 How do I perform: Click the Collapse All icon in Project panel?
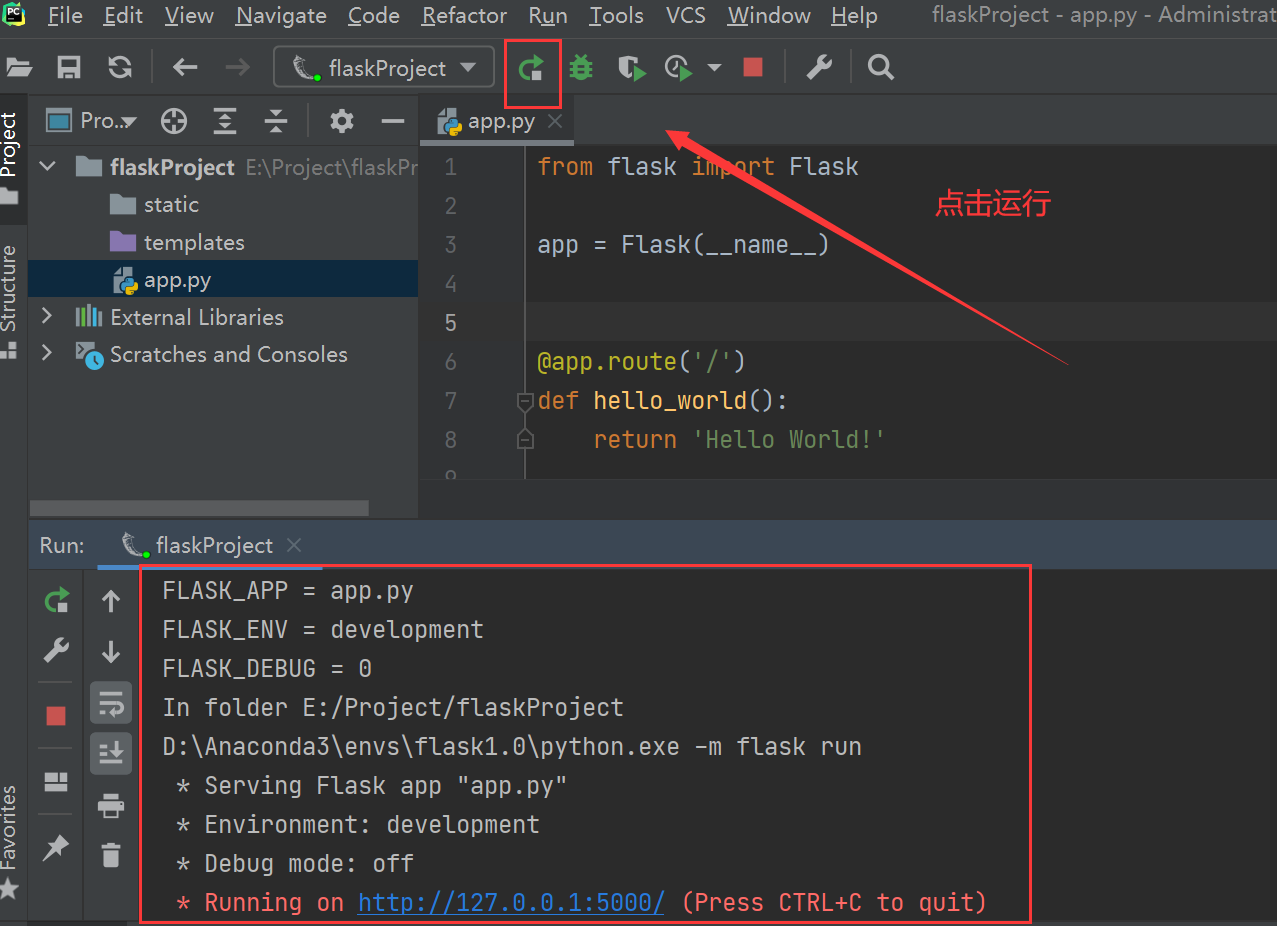[276, 121]
